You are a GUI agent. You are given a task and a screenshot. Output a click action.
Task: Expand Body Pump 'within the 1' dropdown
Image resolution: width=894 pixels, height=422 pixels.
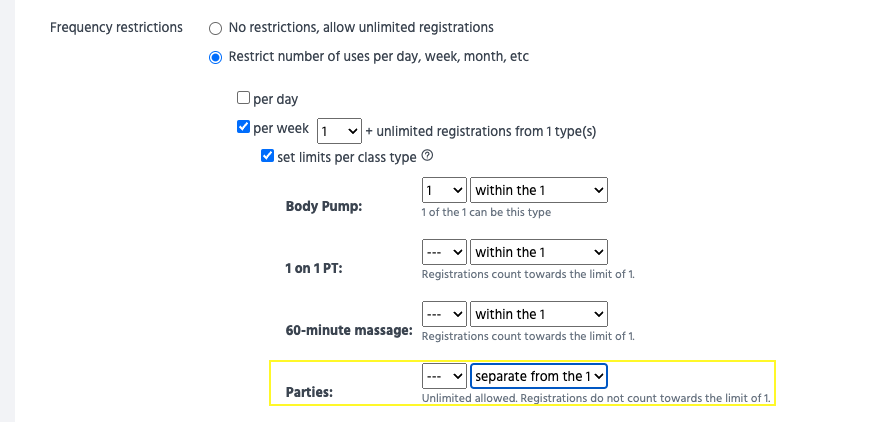(x=539, y=190)
